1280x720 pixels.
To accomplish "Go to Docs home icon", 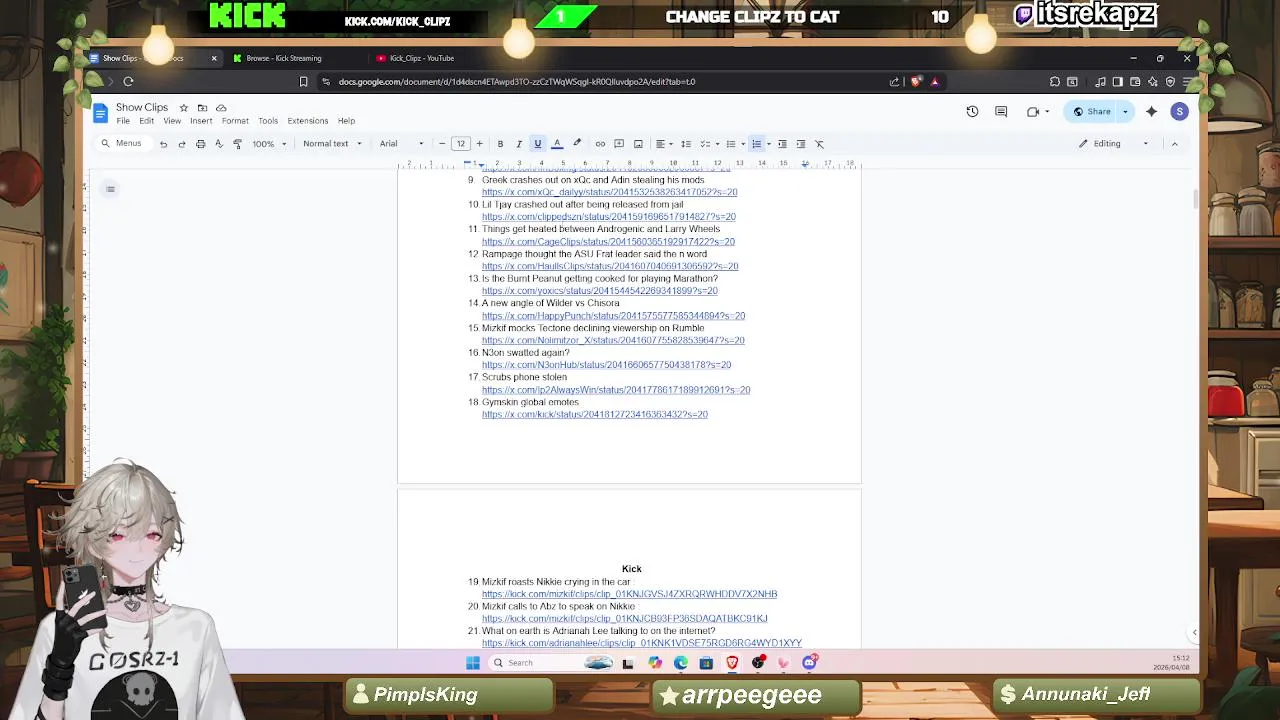I will pyautogui.click(x=100, y=112).
